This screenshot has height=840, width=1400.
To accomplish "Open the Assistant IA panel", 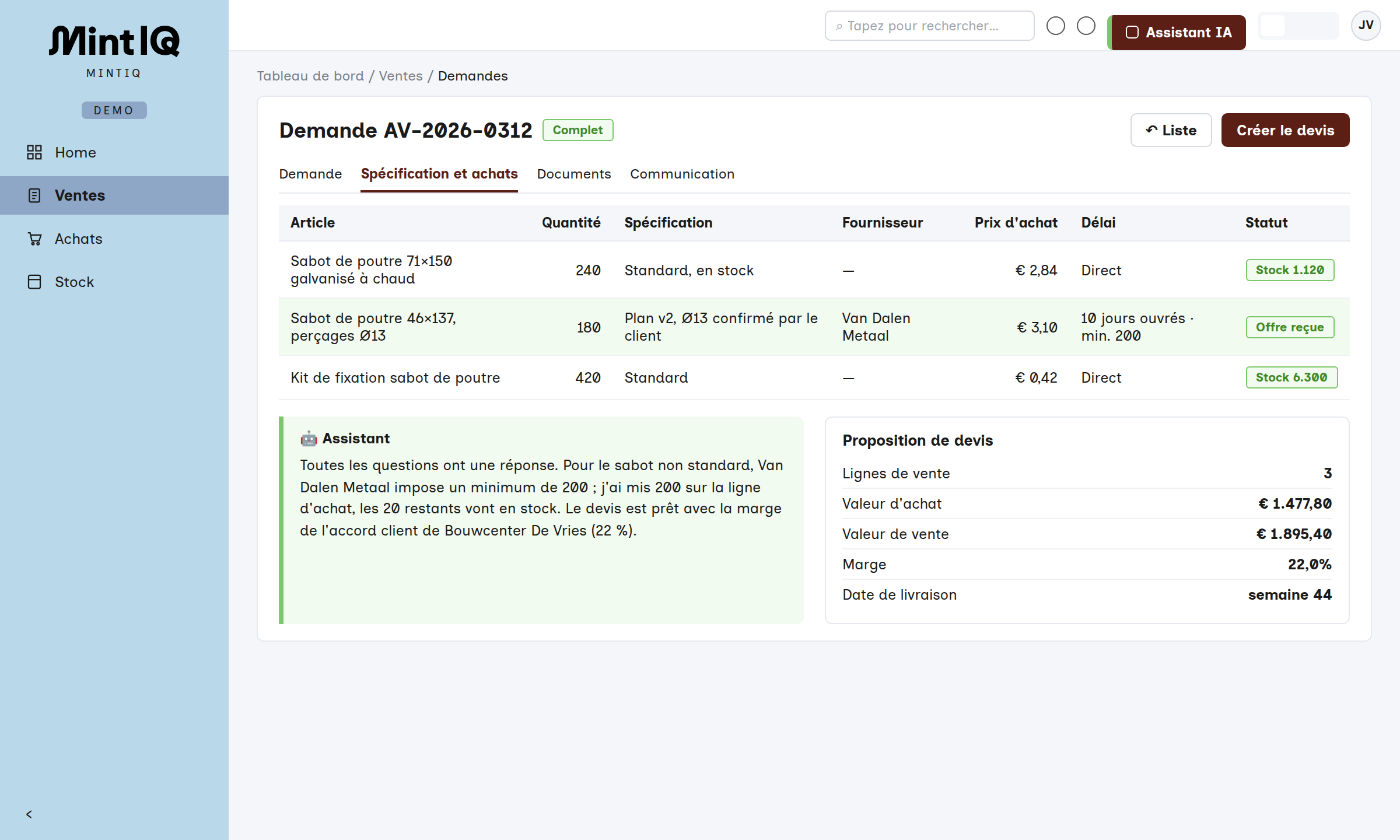I will pos(1177,33).
